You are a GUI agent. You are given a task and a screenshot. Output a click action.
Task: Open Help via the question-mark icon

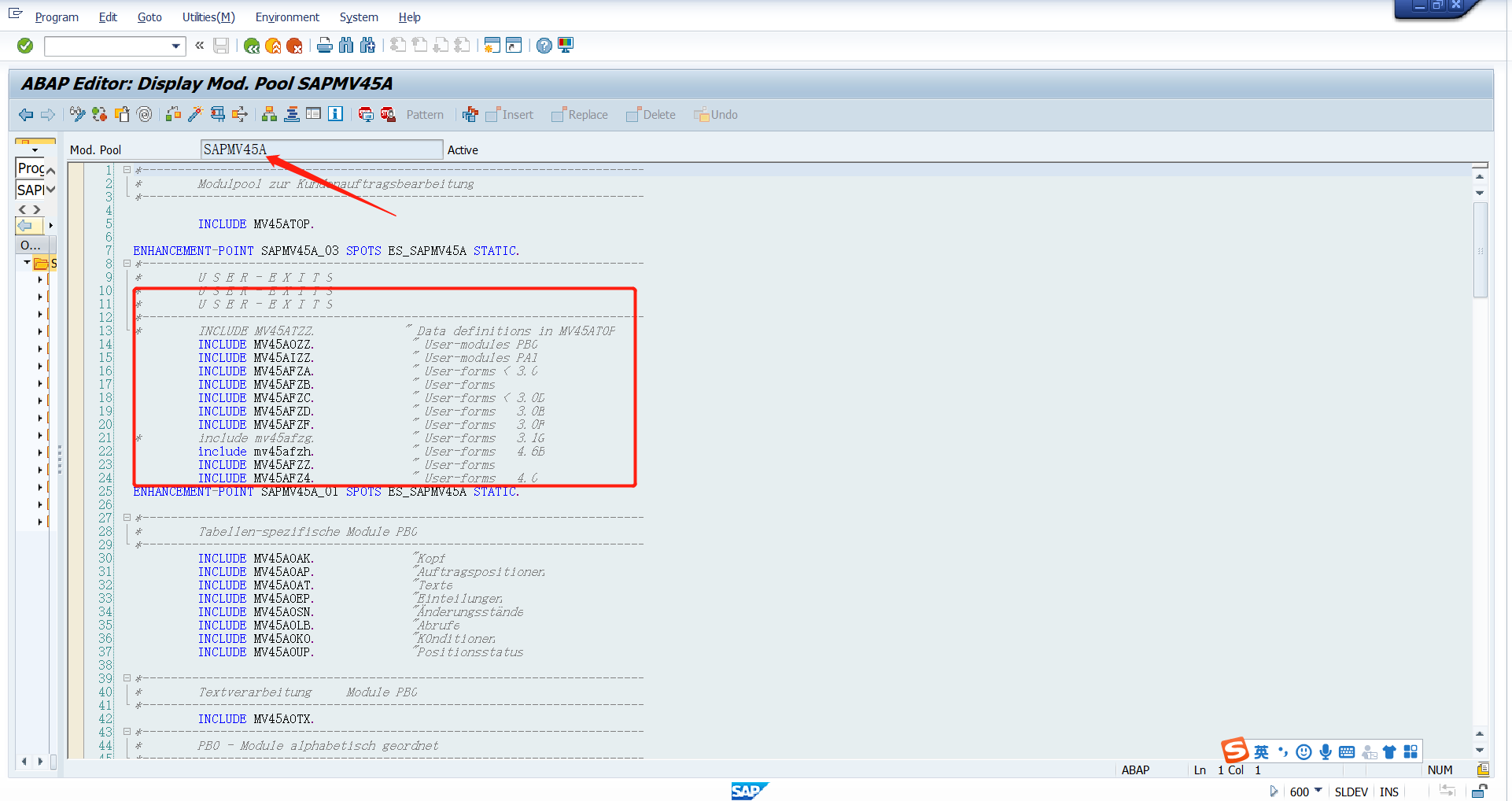pos(544,45)
